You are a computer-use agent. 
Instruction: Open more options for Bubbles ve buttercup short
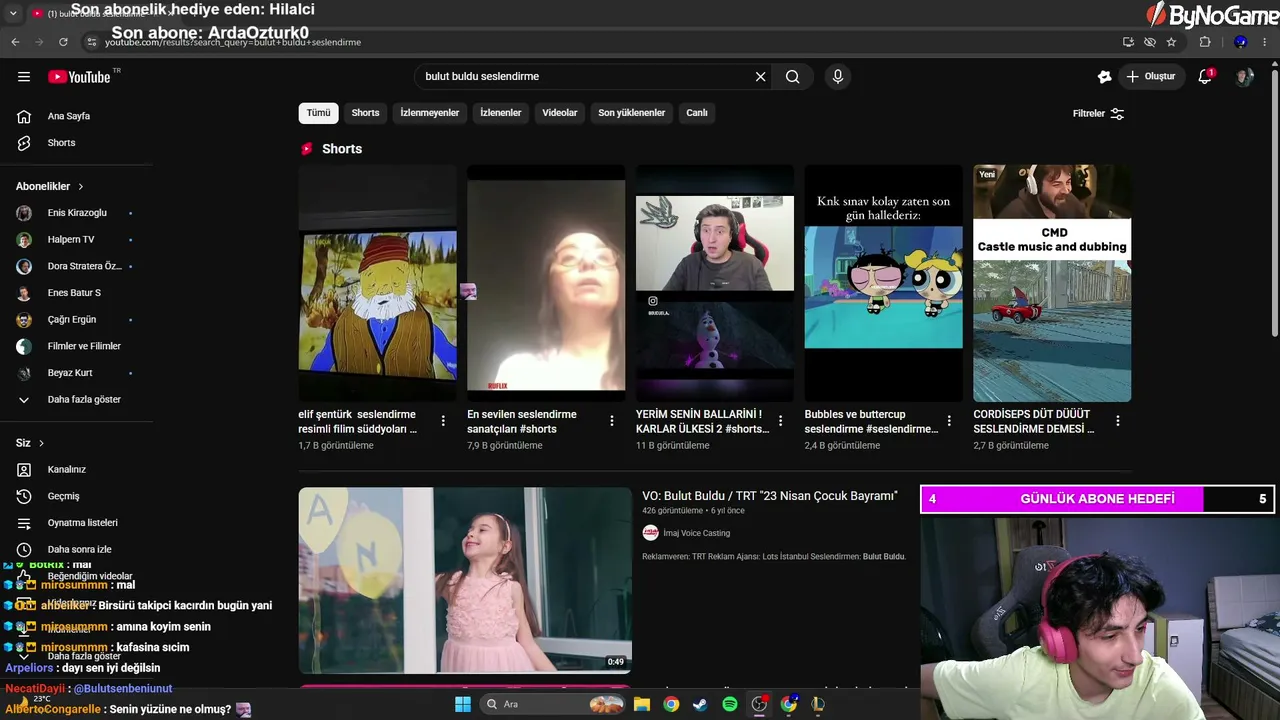coord(949,421)
